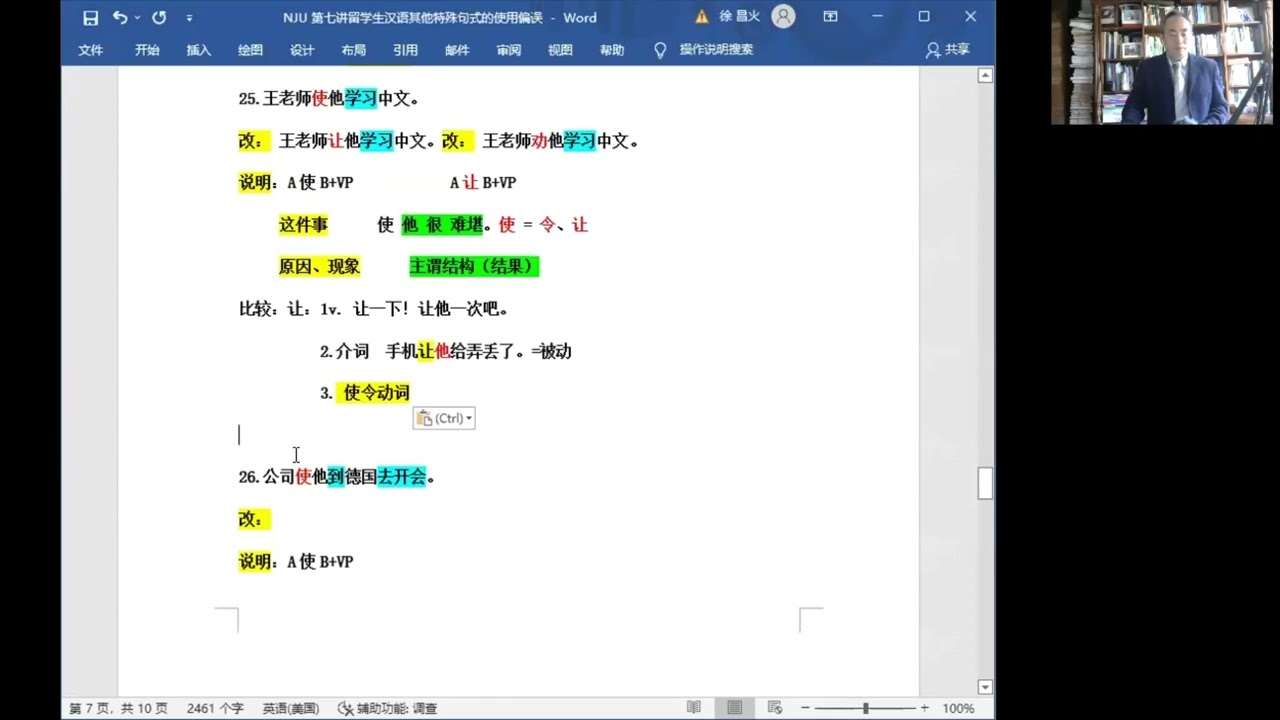The image size is (1280, 720).
Task: Click the zoom in plus button
Action: click(924, 708)
